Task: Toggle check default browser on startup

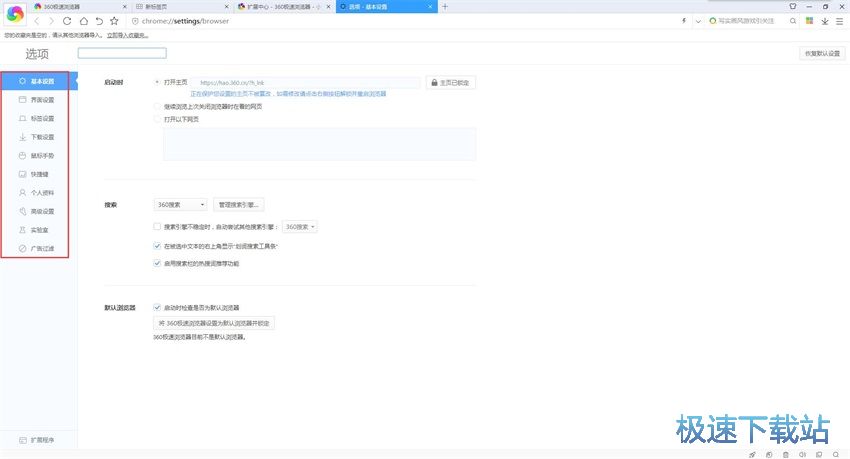Action: (x=157, y=307)
